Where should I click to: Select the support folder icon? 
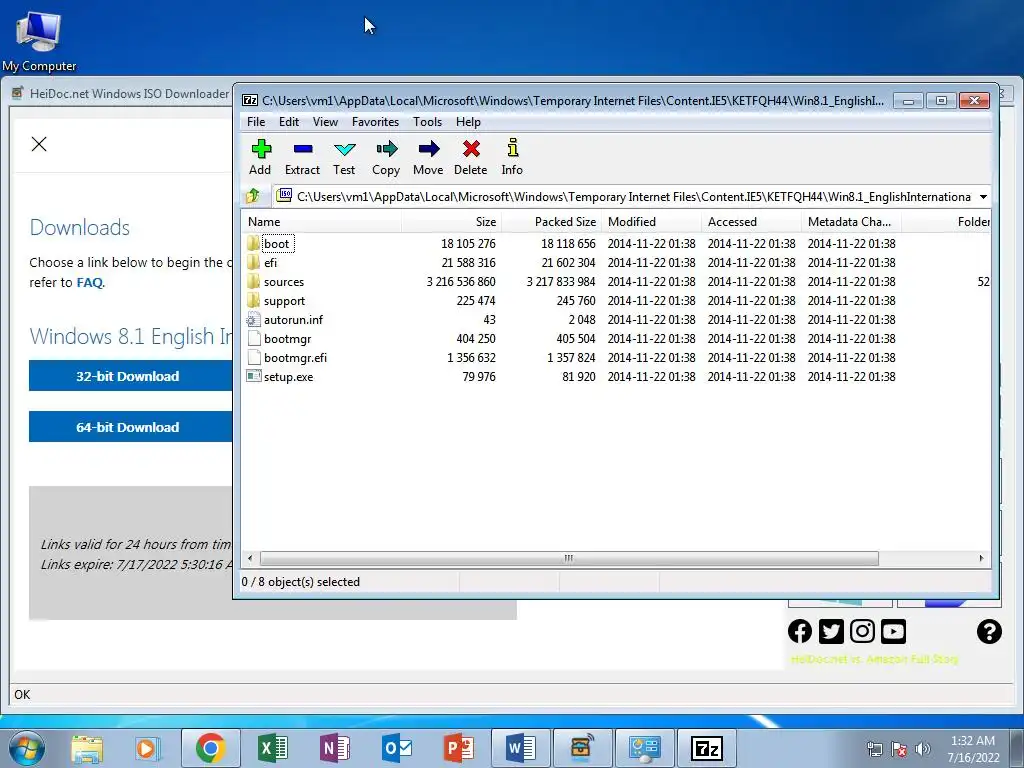tap(253, 300)
